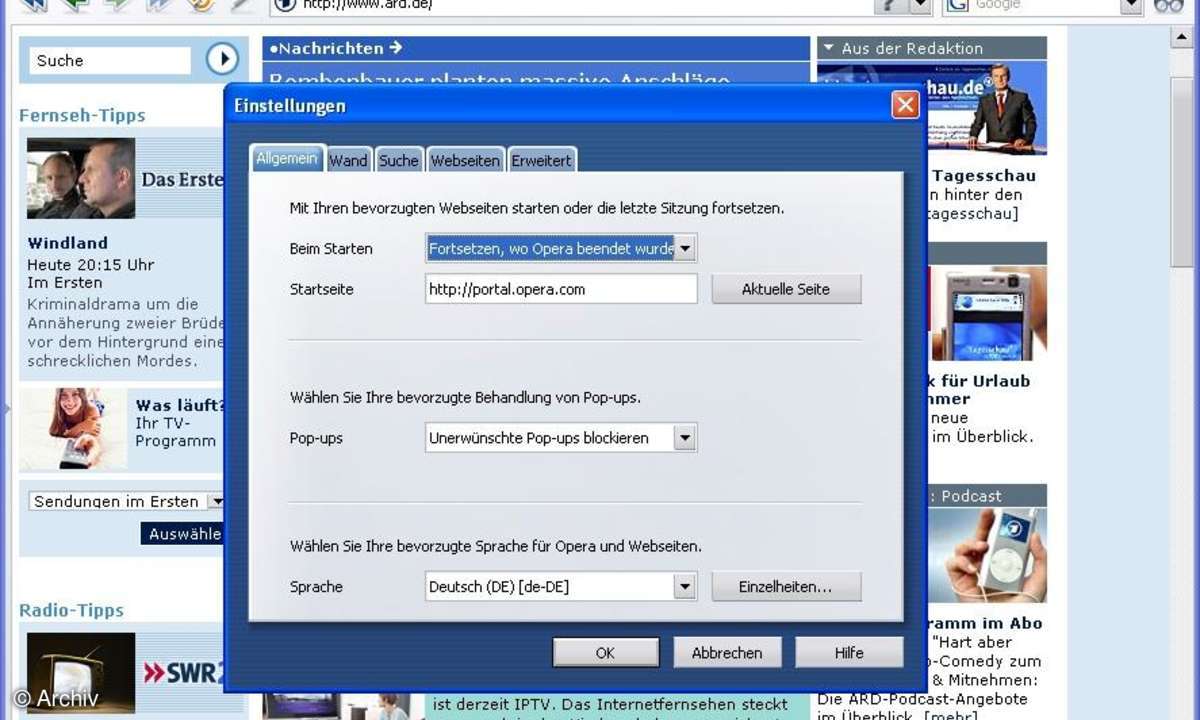Open the woman with remote thumbnail
This screenshot has height=720, width=1200.
(x=73, y=429)
